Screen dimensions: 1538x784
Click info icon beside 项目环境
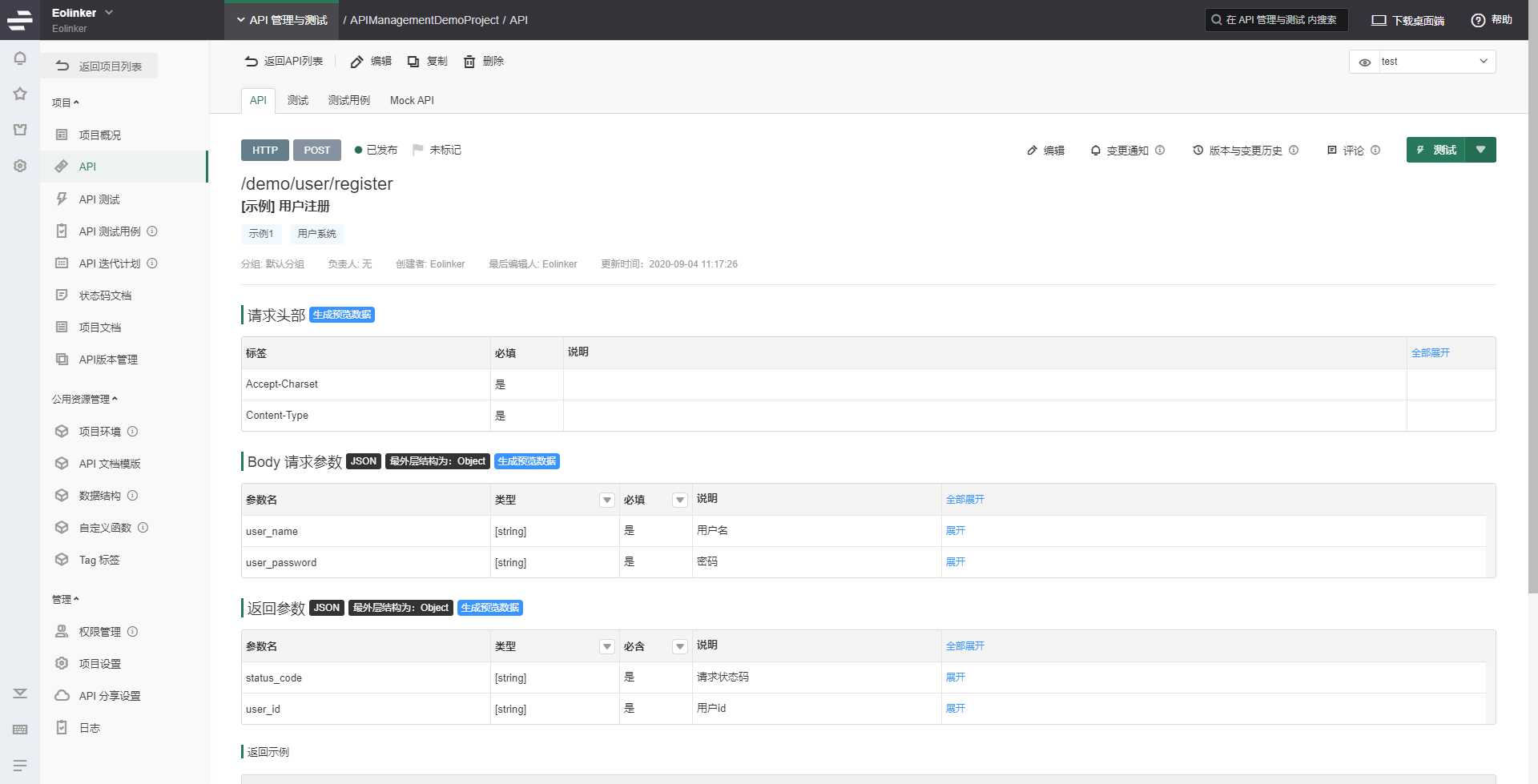coord(133,432)
